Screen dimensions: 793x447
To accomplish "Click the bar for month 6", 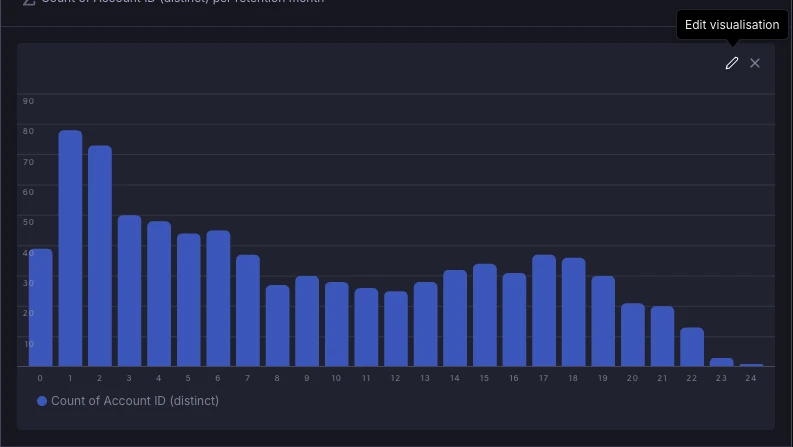I will pos(218,298).
